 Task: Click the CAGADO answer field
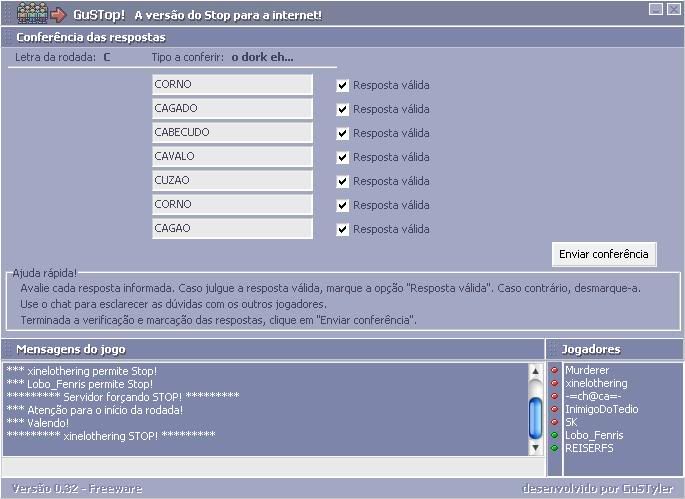[x=232, y=108]
